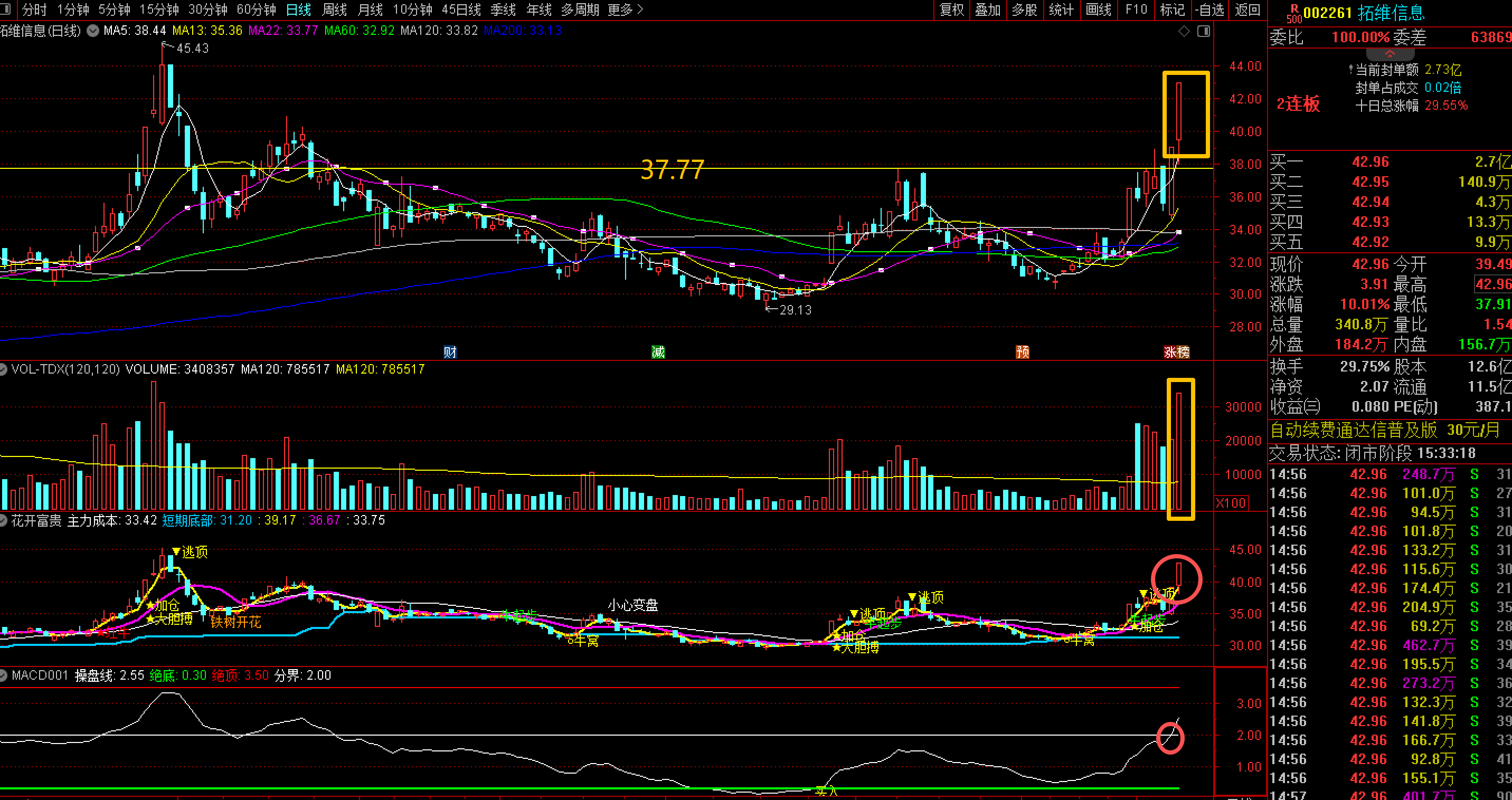Switch to the 60分钟 period tab
Viewport: 1512px width, 800px height.
pyautogui.click(x=256, y=9)
